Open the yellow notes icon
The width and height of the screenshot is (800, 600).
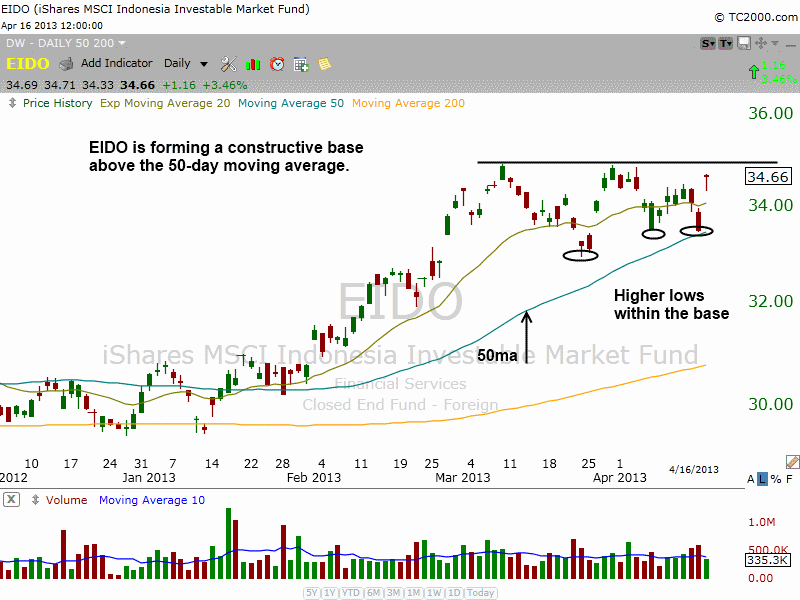[323, 64]
